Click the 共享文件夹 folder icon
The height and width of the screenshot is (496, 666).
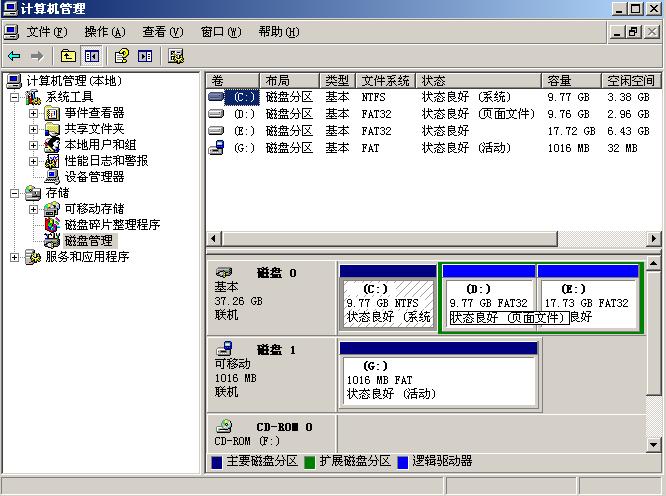[x=52, y=129]
